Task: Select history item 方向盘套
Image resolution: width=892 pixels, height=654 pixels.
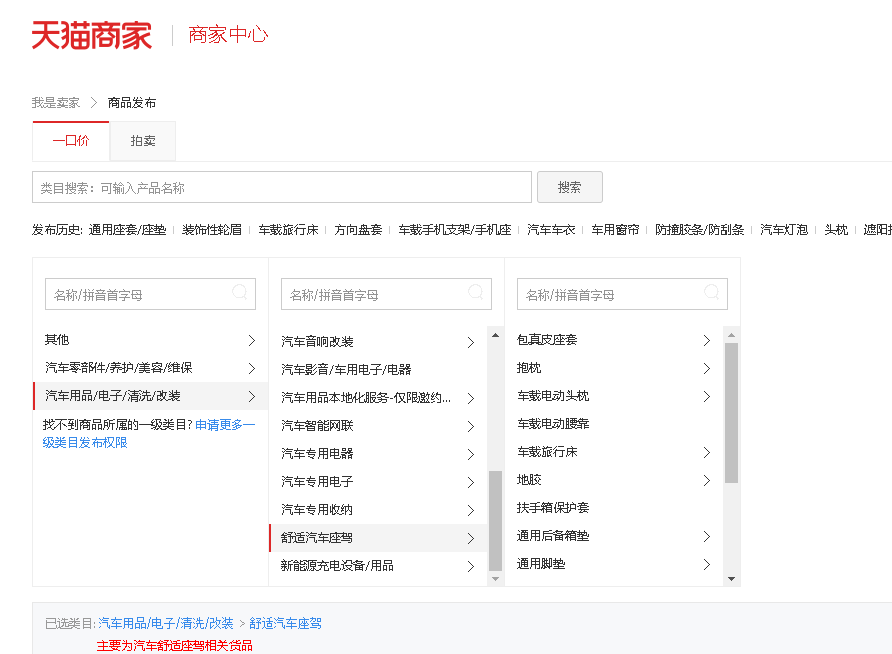Action: (358, 230)
